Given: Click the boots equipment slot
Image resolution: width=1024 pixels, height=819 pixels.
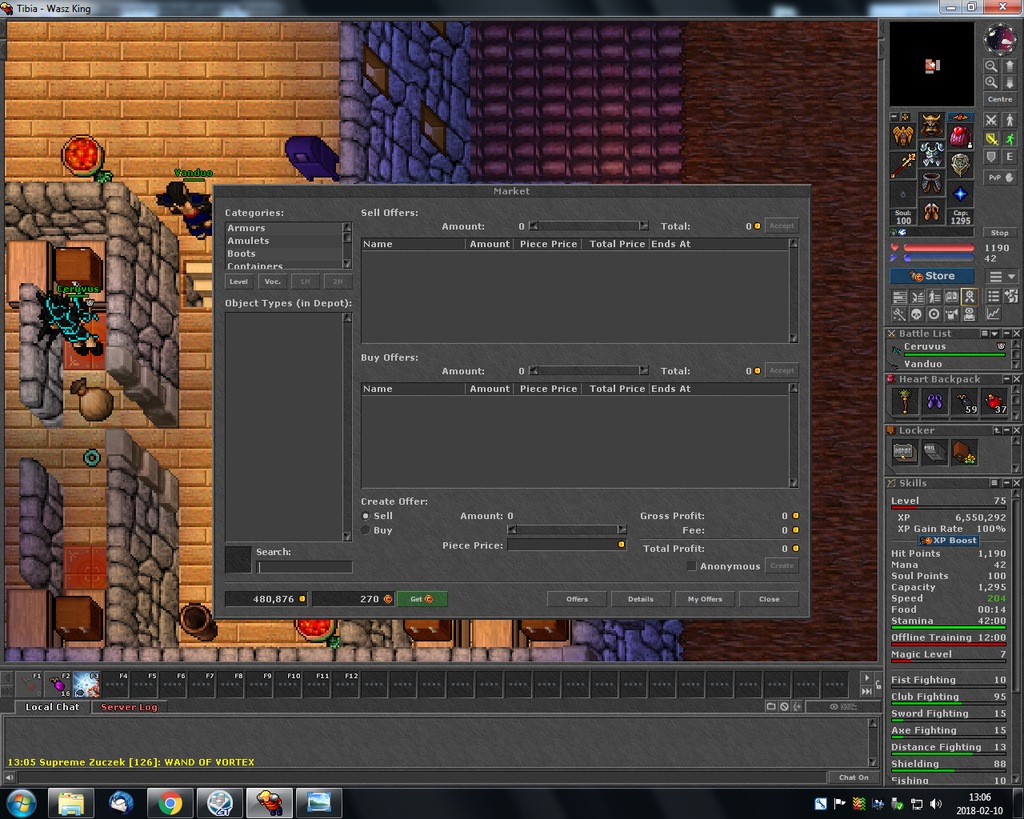Looking at the screenshot, I should point(932,212).
